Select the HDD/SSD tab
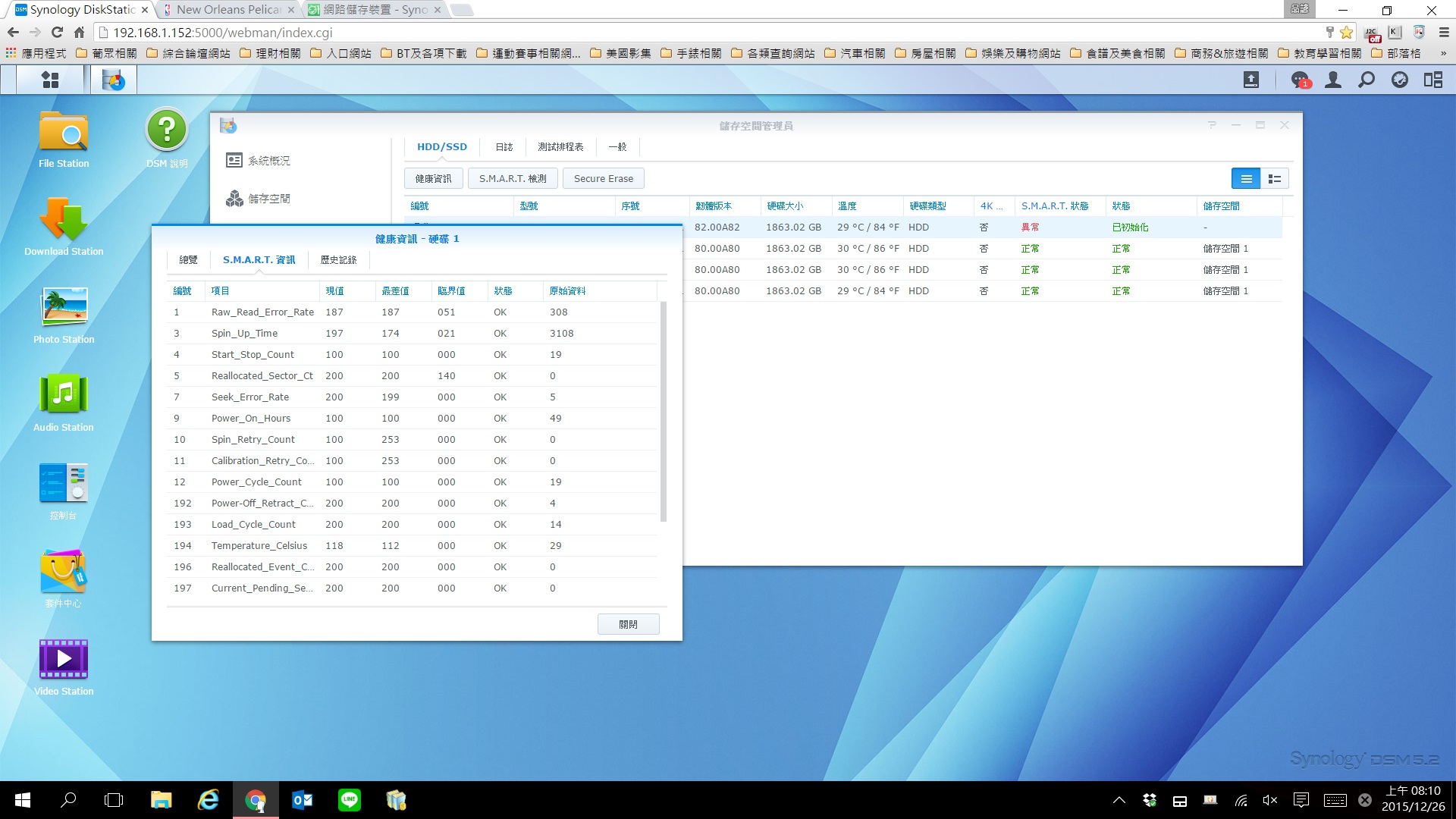This screenshot has width=1456, height=819. (442, 147)
